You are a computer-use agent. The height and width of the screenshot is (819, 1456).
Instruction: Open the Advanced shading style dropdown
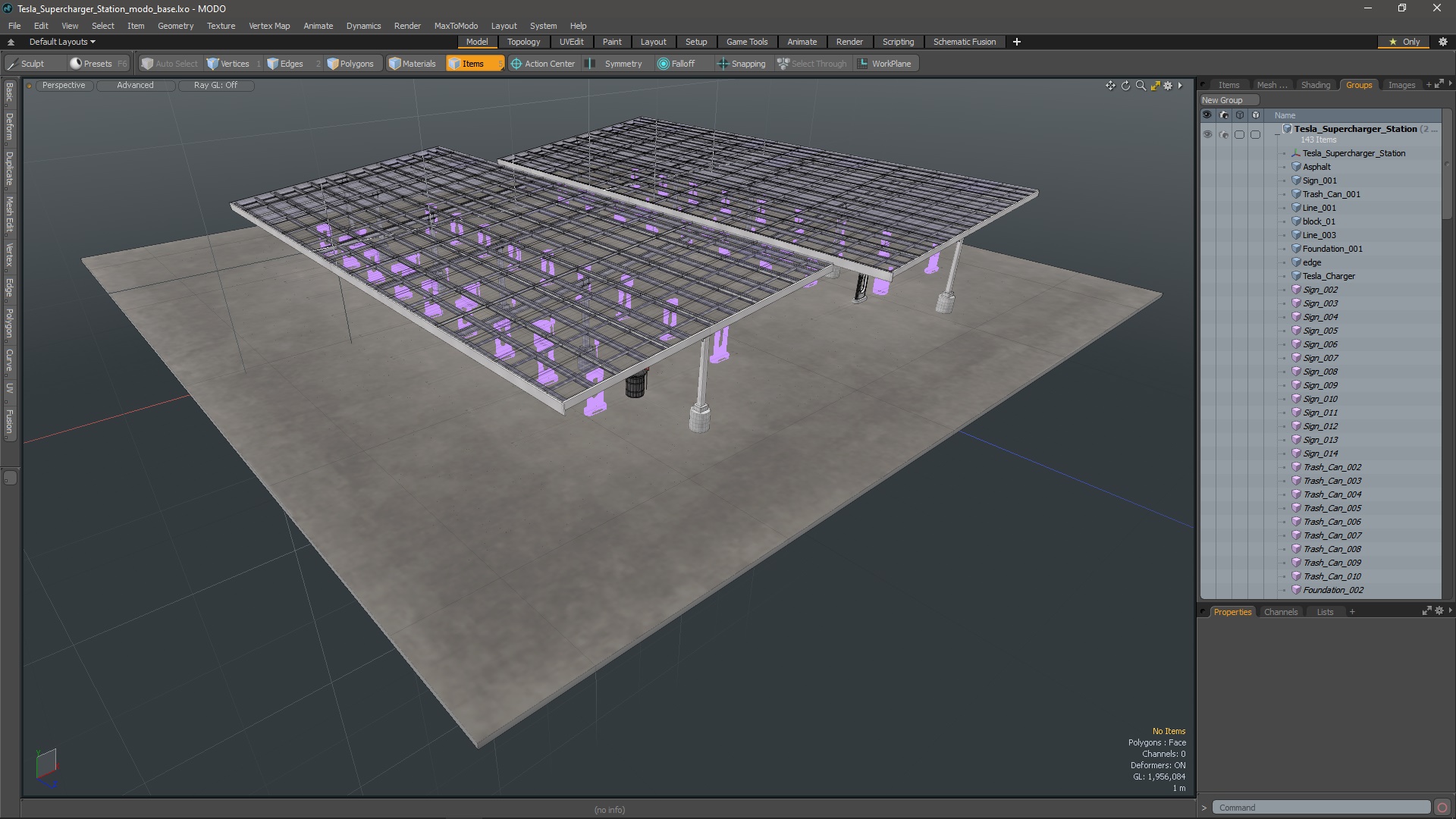click(135, 86)
